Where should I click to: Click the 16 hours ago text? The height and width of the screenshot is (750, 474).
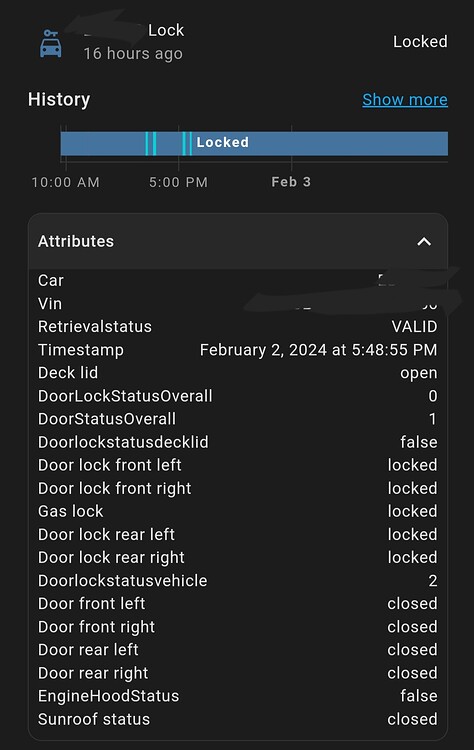(133, 54)
